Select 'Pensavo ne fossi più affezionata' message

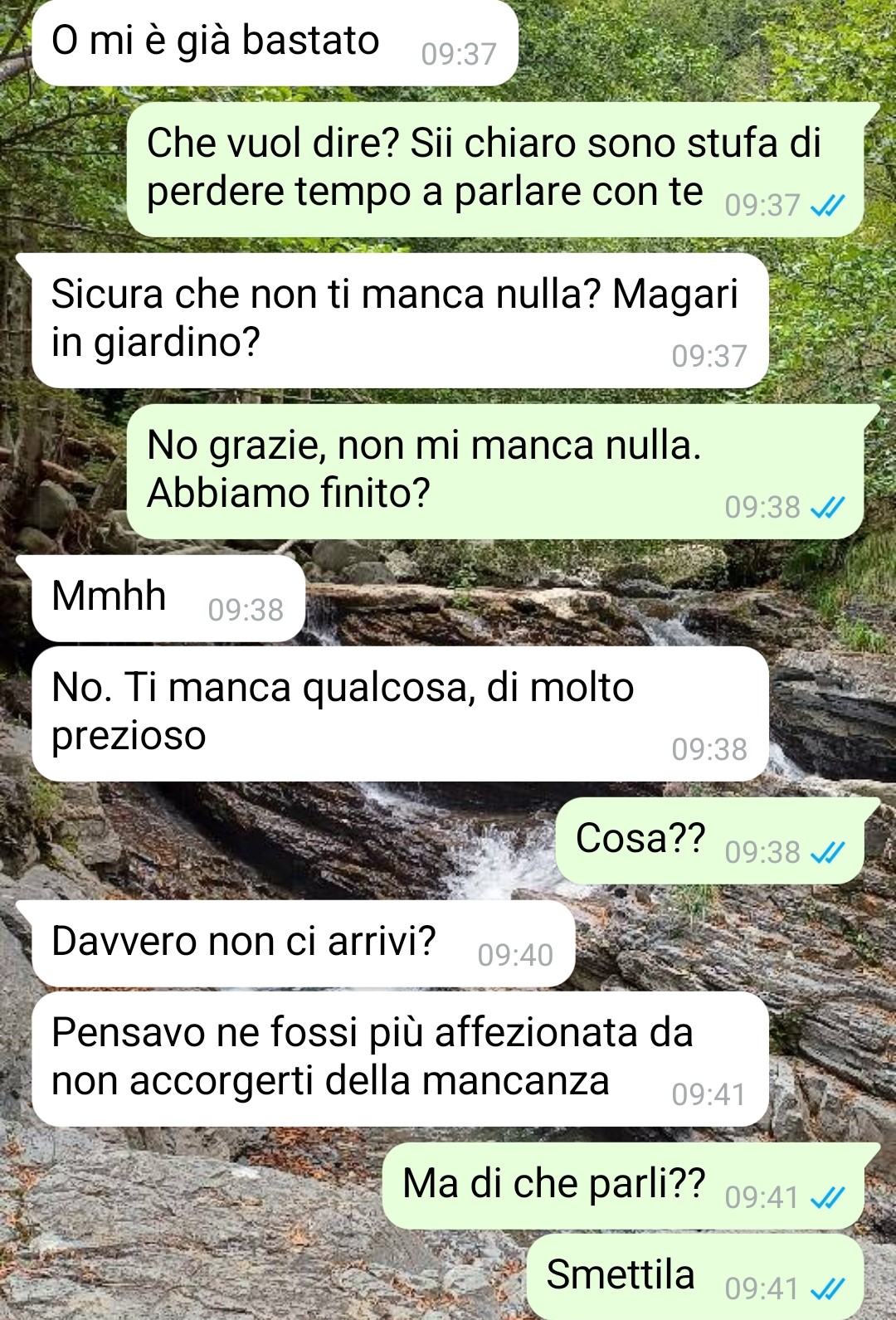(400, 1059)
